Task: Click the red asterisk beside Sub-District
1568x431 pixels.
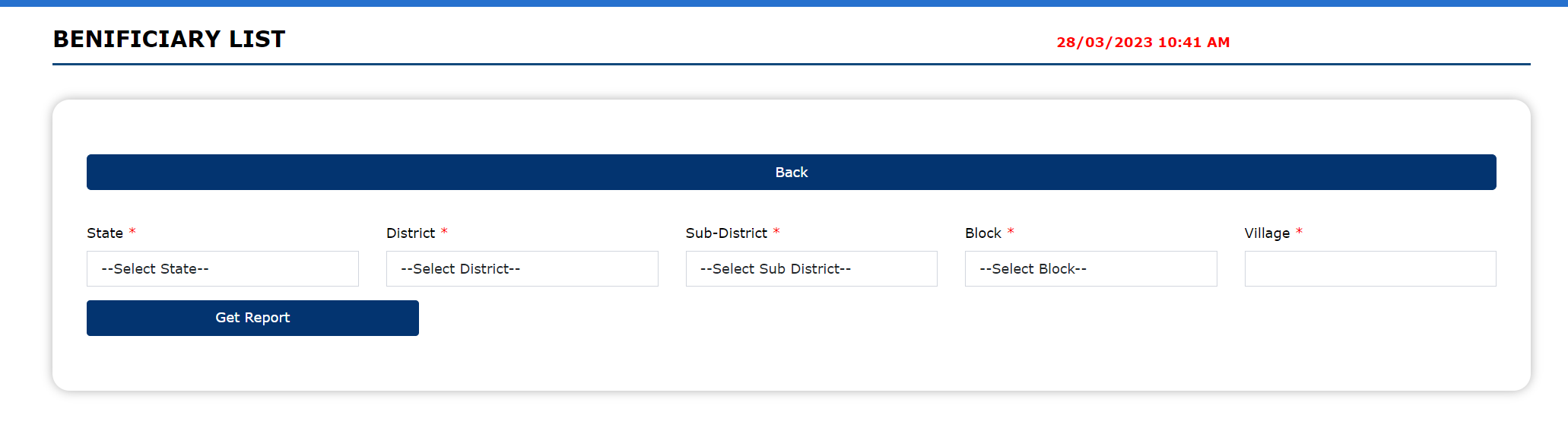Action: click(776, 232)
